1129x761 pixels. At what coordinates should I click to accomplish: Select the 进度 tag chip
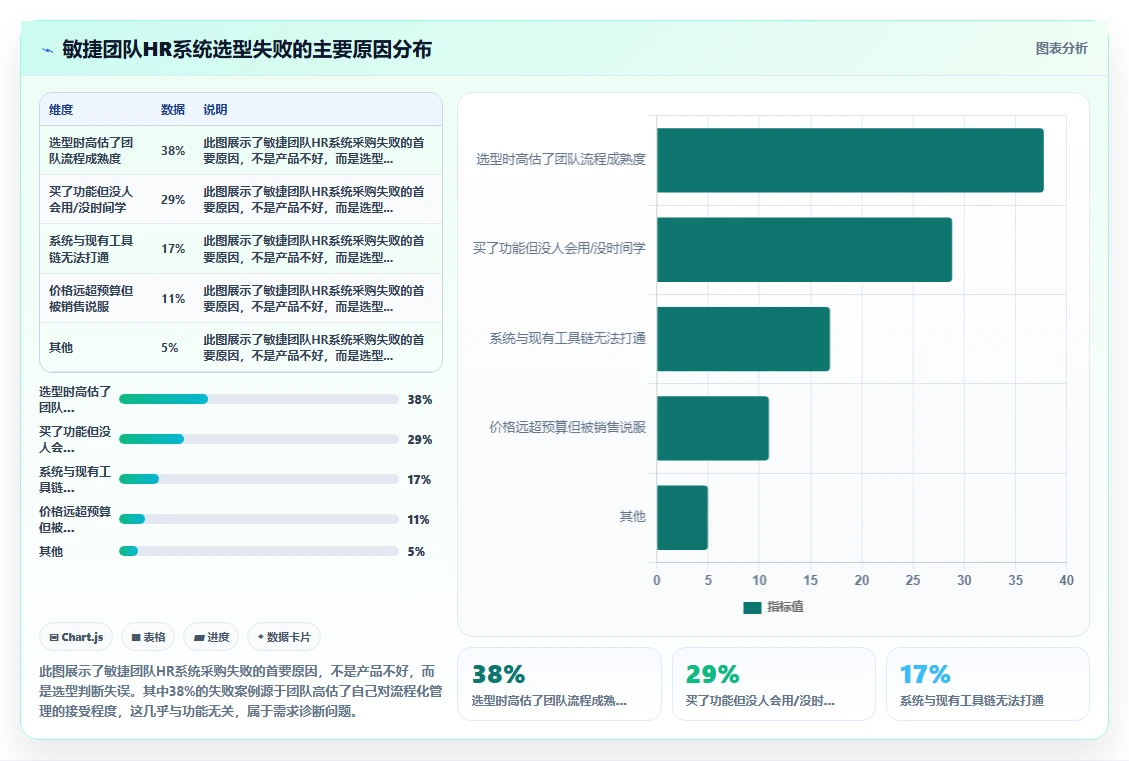pos(212,637)
